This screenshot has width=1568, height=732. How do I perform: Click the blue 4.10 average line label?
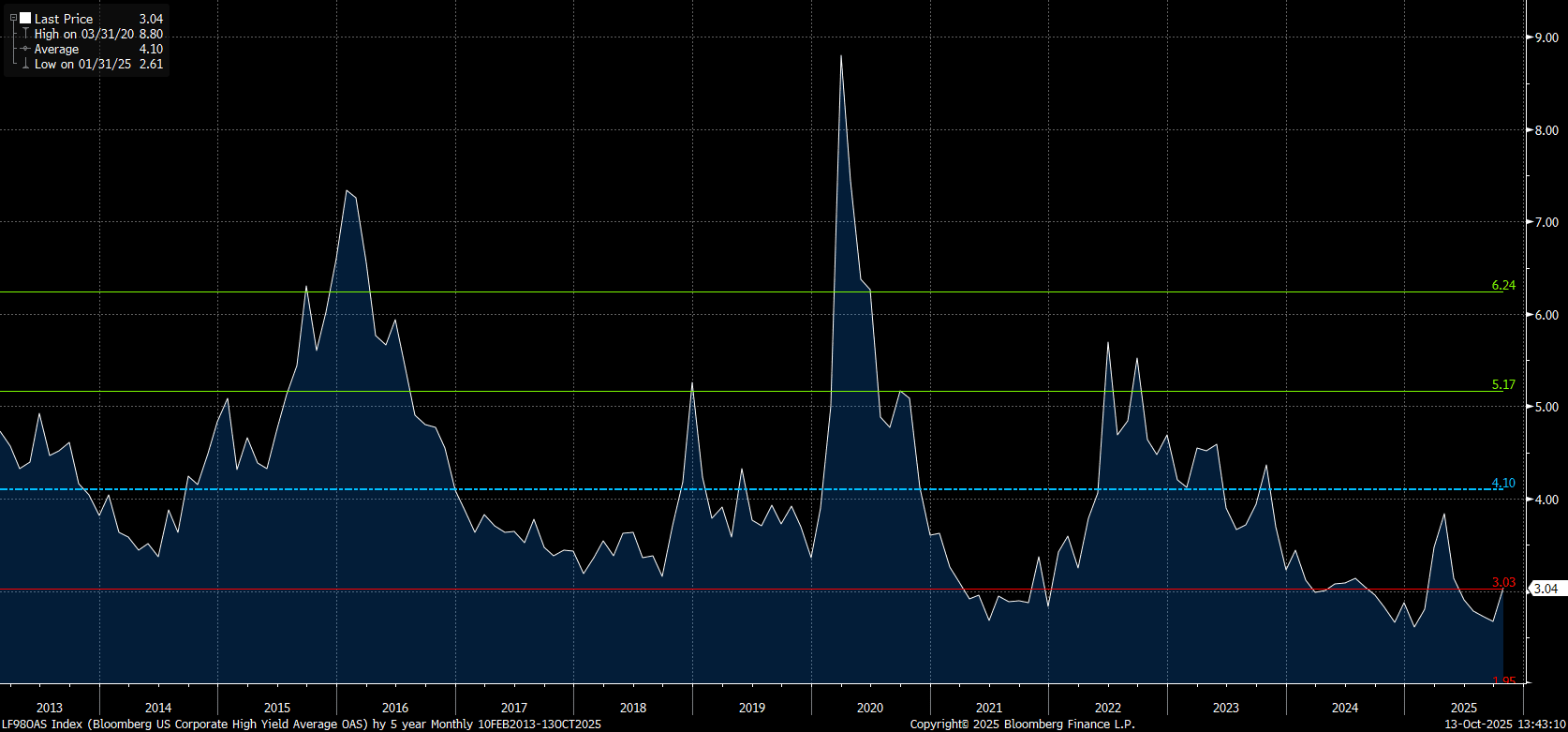point(1502,483)
